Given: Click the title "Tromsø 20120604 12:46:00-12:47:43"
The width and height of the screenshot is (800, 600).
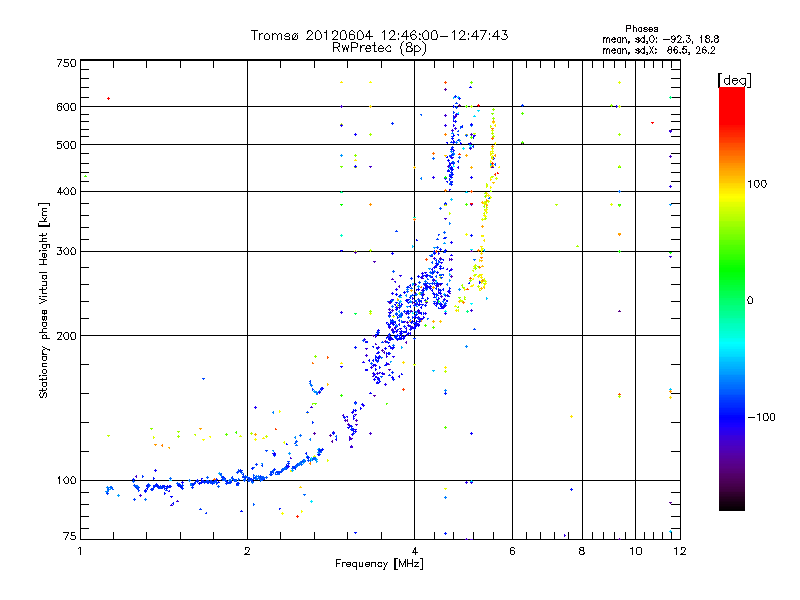Looking at the screenshot, I should coord(379,35).
